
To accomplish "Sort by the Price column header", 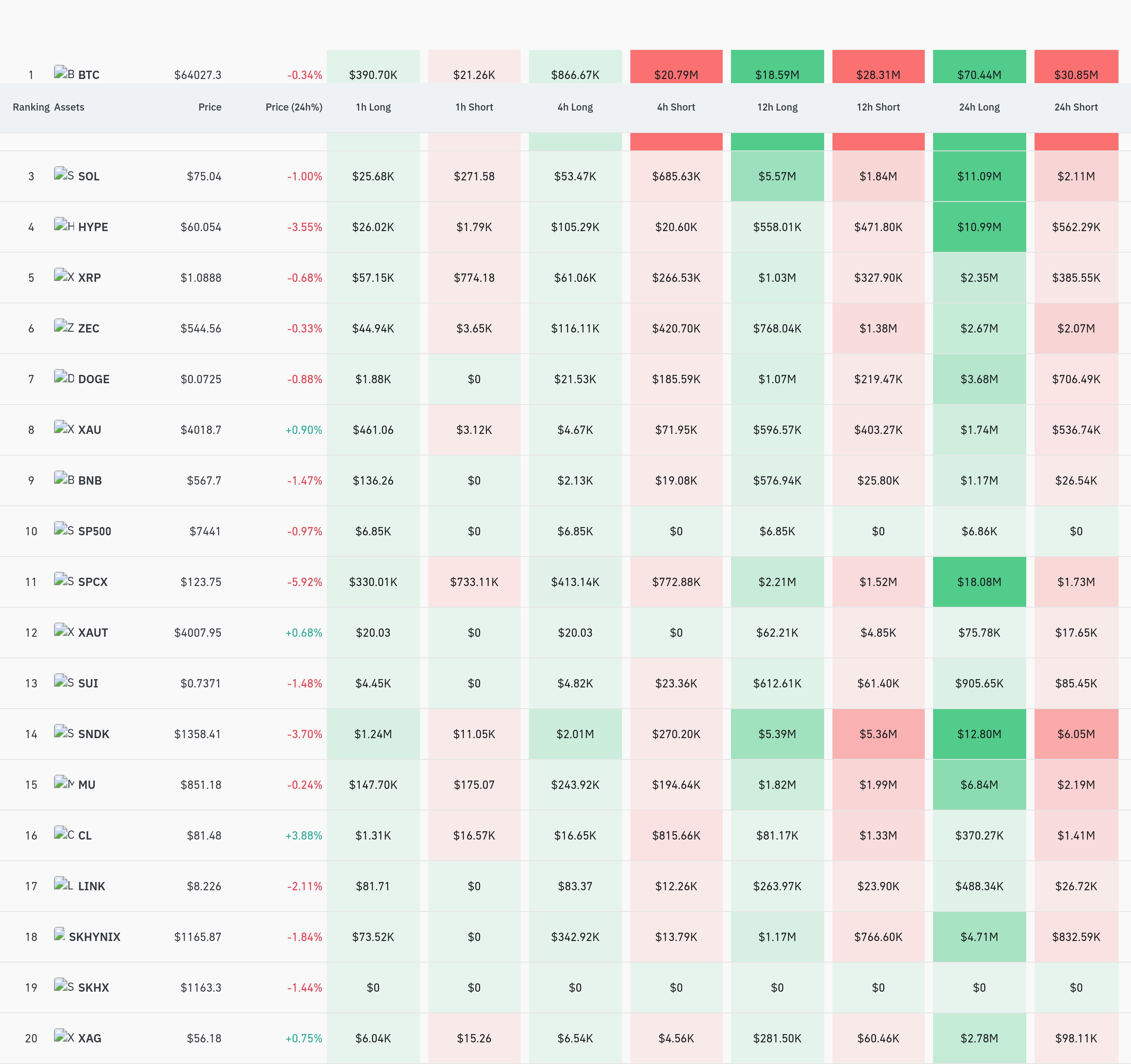I will click(210, 107).
